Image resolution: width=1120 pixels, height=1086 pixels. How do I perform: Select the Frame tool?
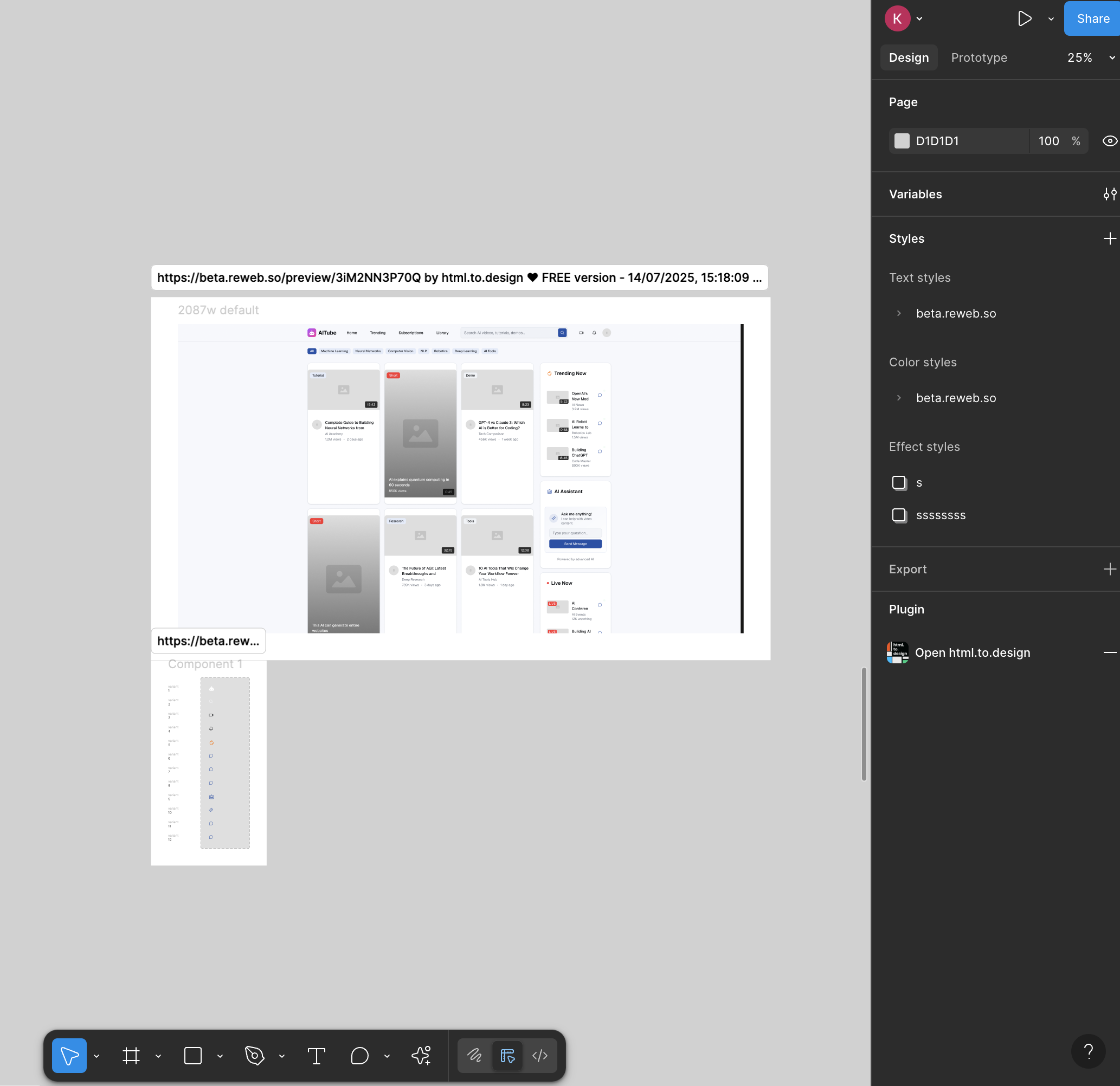131,1055
